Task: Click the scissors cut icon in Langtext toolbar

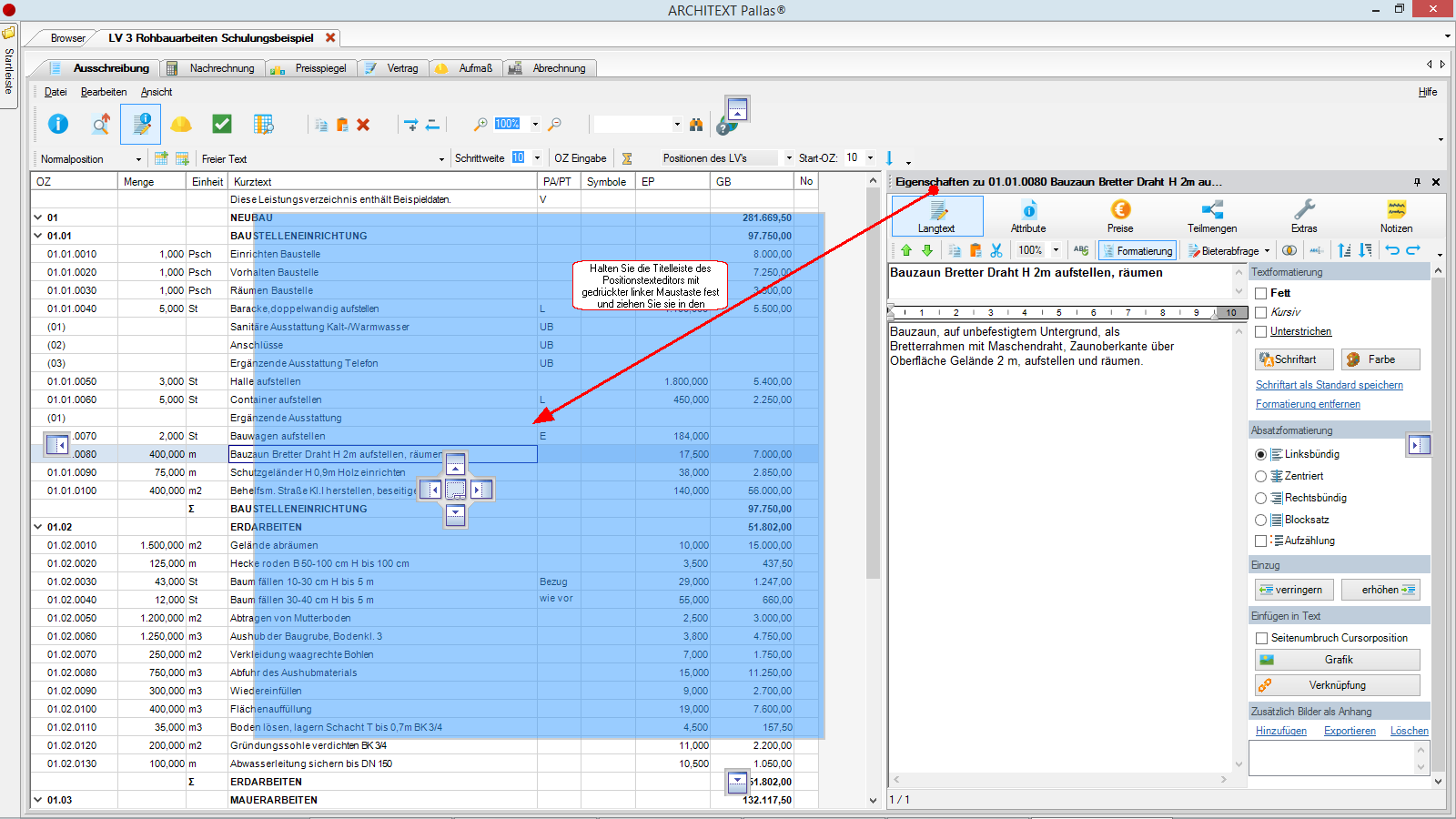Action: coord(996,250)
